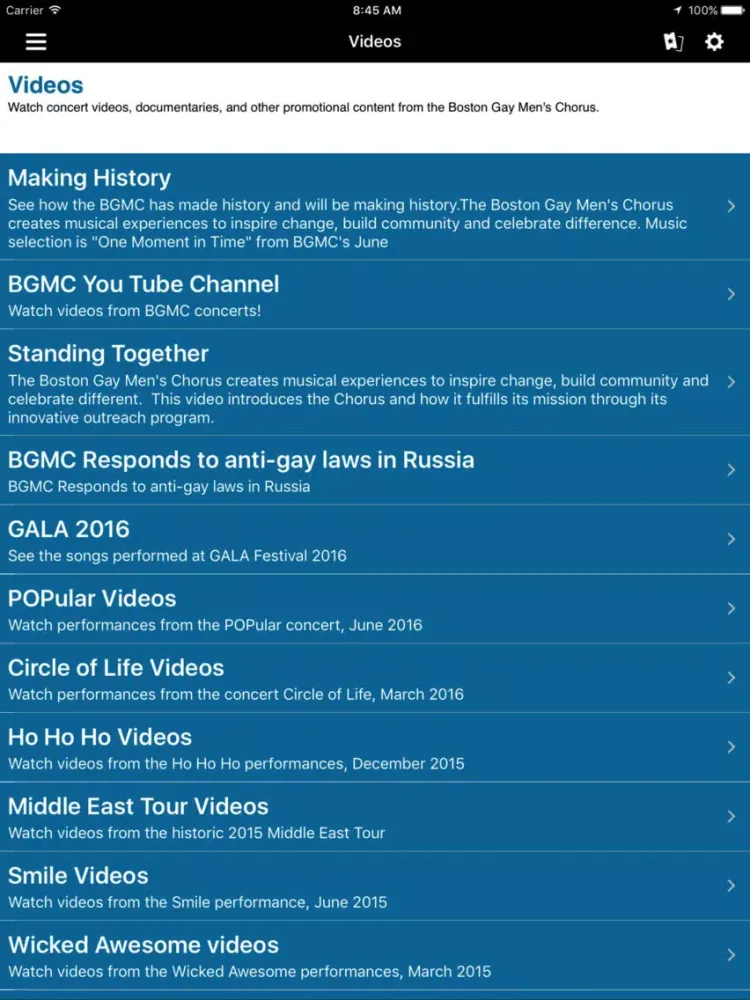Image resolution: width=750 pixels, height=1000 pixels.
Task: Tap the Standing Together description paragraph
Action: click(358, 399)
